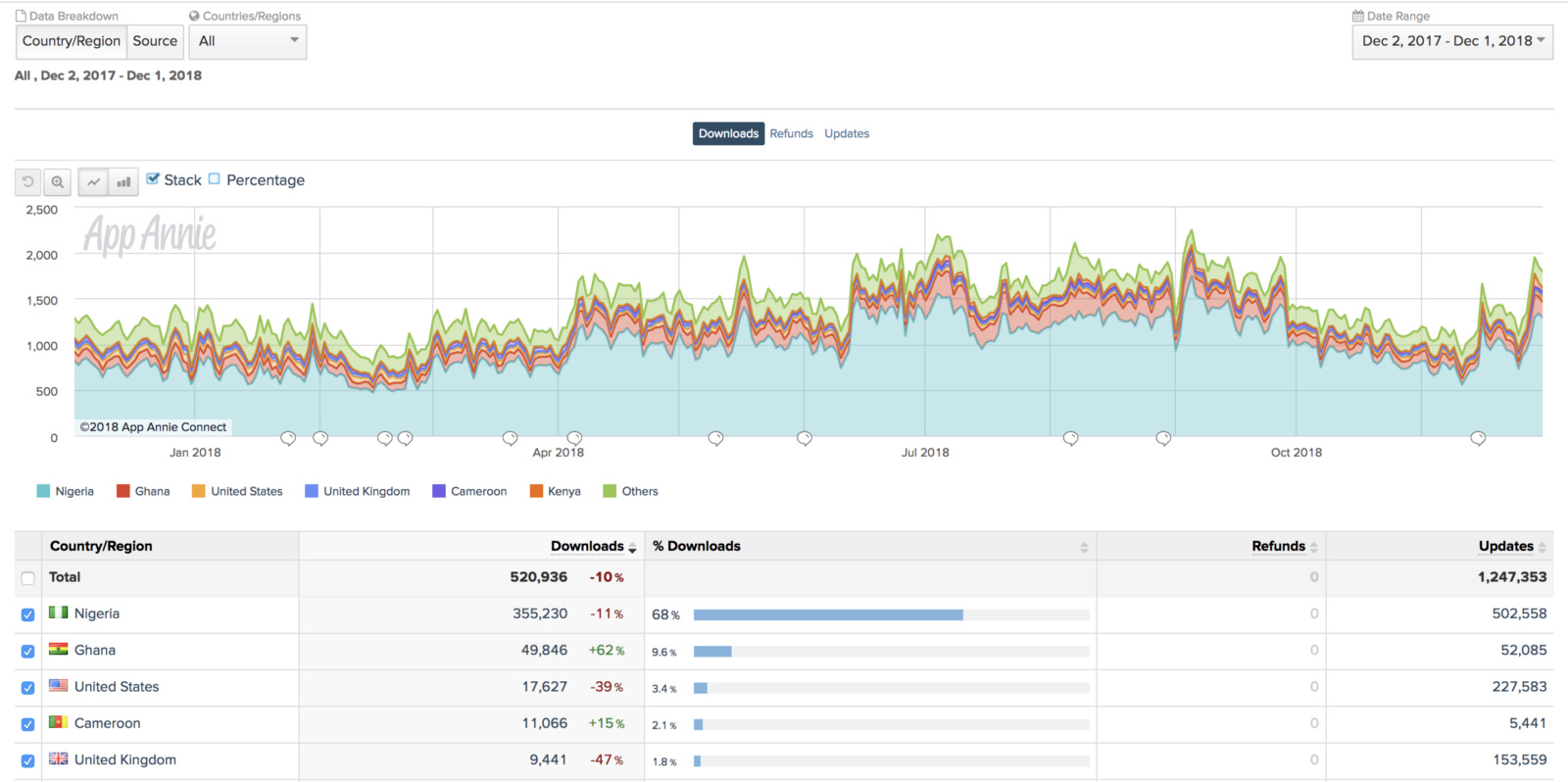Uncheck the Nigeria row checkbox
This screenshot has width=1568, height=782.
[x=27, y=615]
